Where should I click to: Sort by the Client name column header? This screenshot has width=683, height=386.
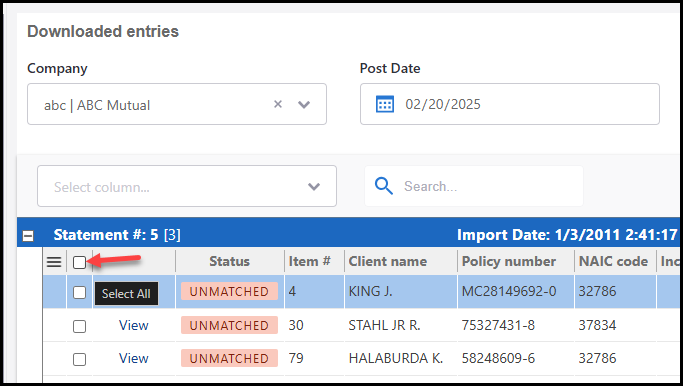click(388, 261)
